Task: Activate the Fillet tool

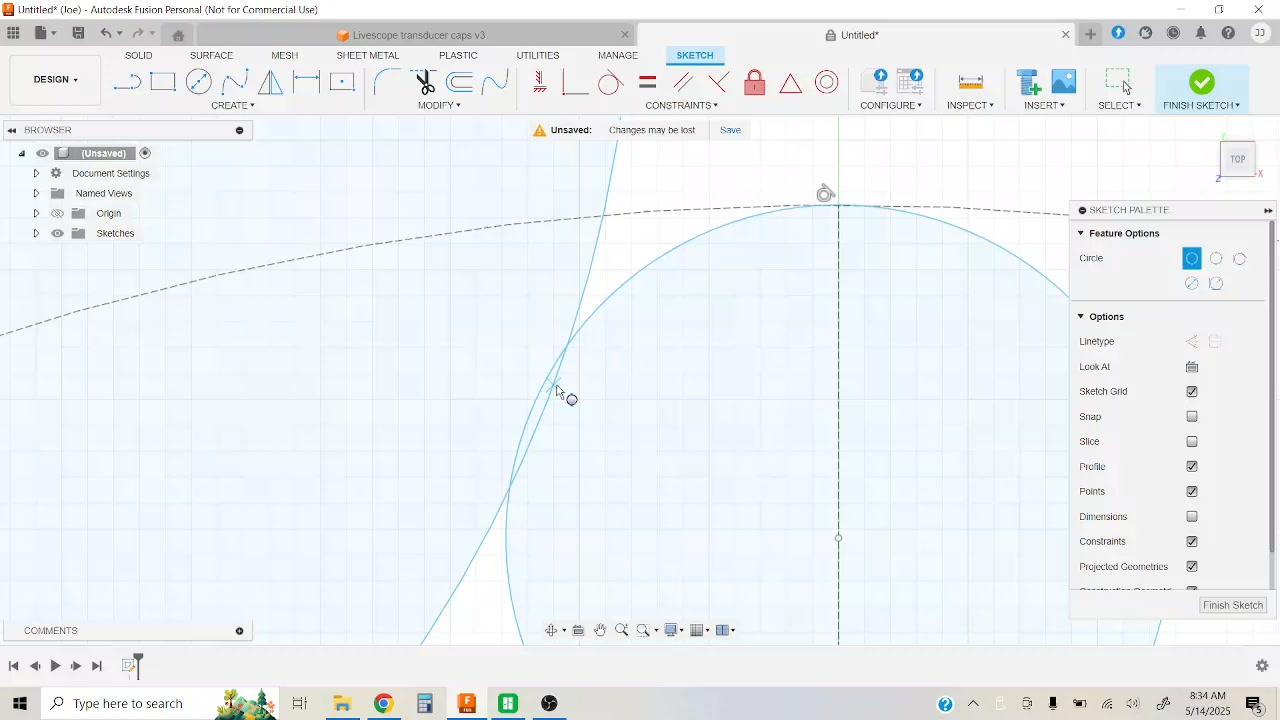Action: pyautogui.click(x=387, y=82)
